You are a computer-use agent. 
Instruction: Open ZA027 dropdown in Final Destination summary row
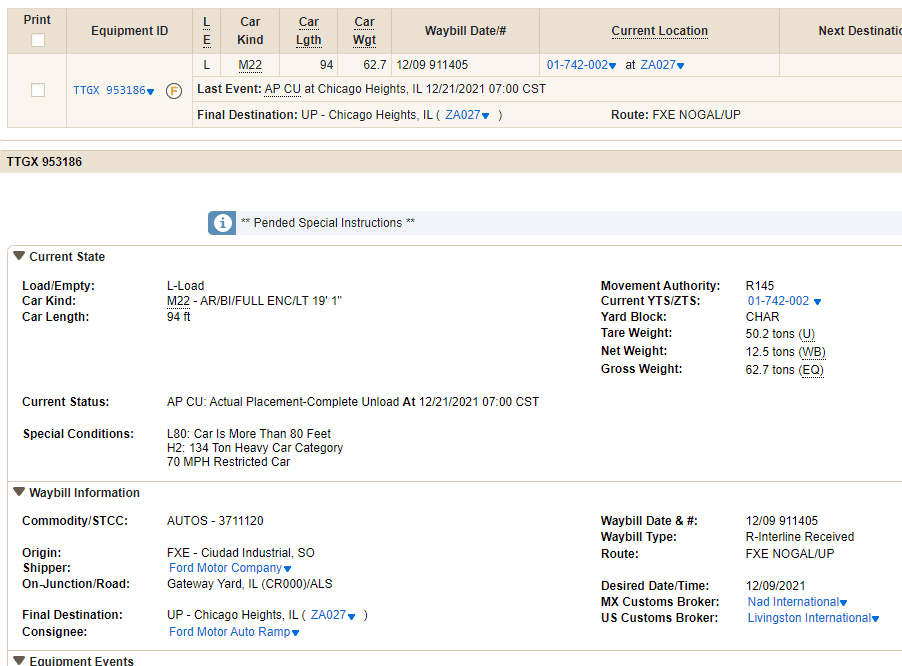tap(467, 115)
